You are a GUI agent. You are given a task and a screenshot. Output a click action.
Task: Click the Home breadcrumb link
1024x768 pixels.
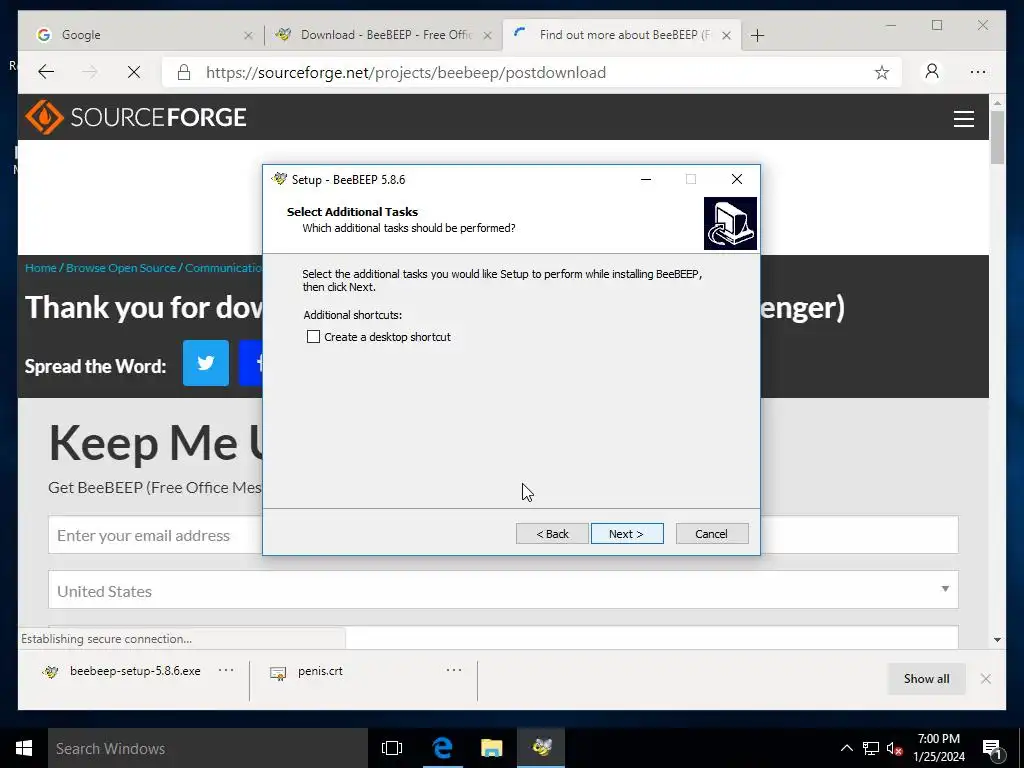click(x=40, y=268)
